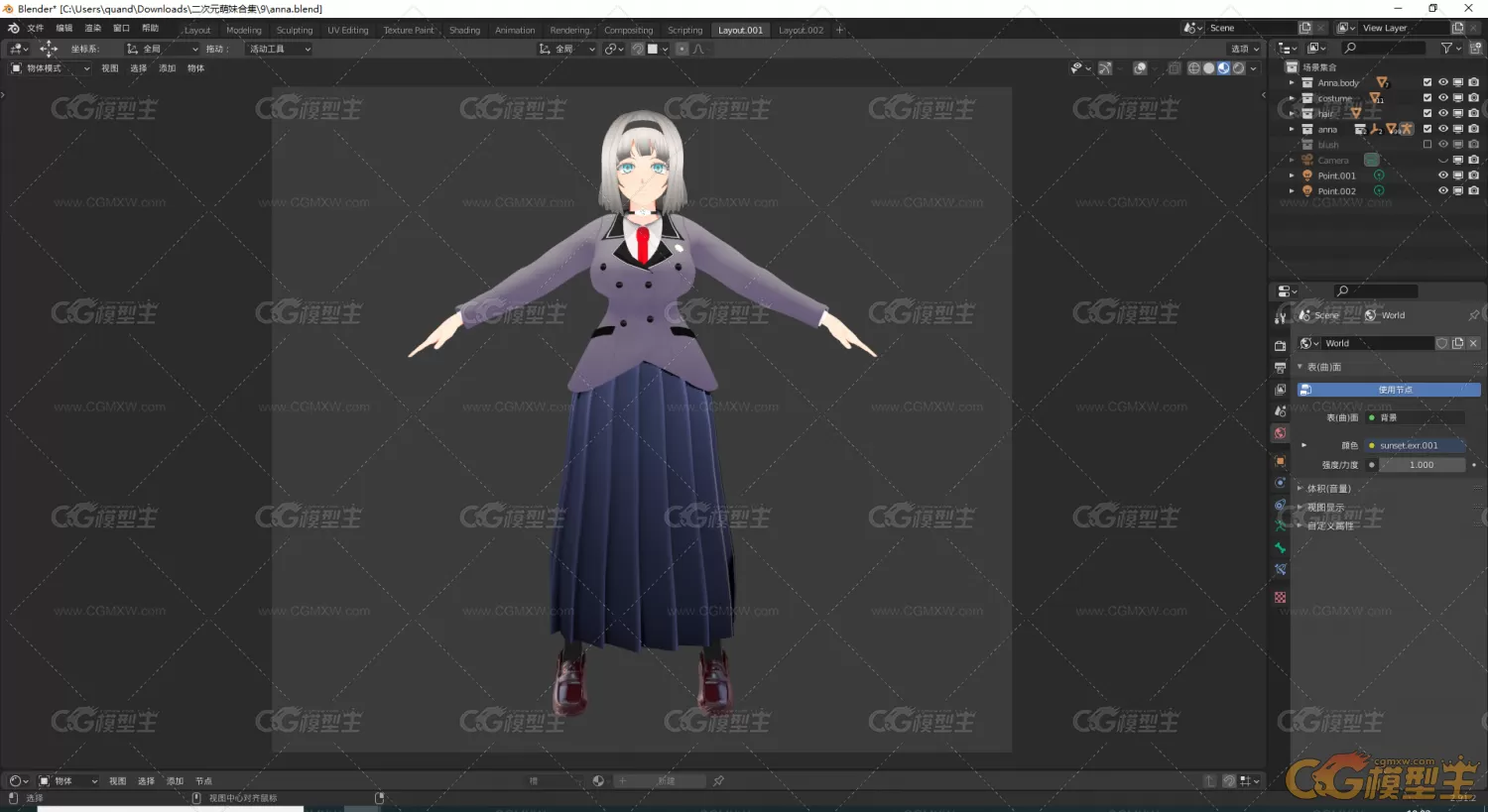Screen dimensions: 1488x812
Task: Uncheck hair collection checkbox
Action: click(1427, 113)
